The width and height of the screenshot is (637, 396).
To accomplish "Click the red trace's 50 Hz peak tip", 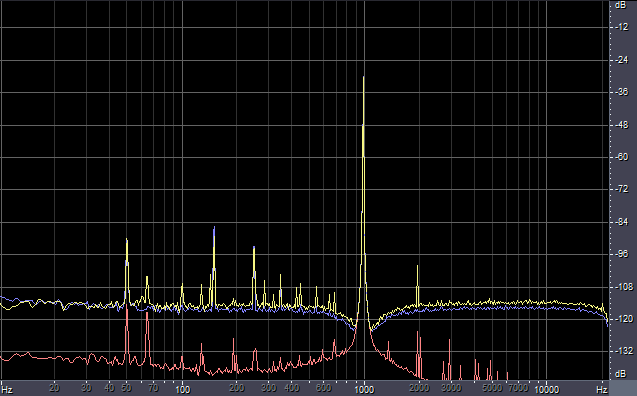I will [x=127, y=305].
